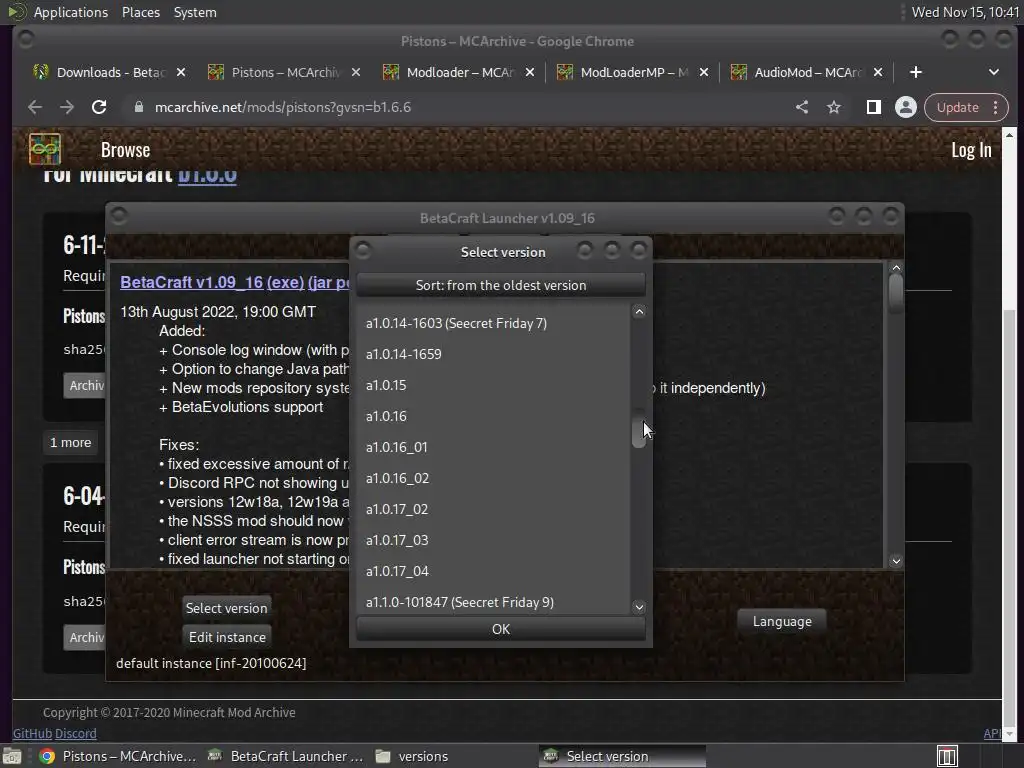Open the System menu
Screen dimensions: 1024x768
tap(195, 12)
